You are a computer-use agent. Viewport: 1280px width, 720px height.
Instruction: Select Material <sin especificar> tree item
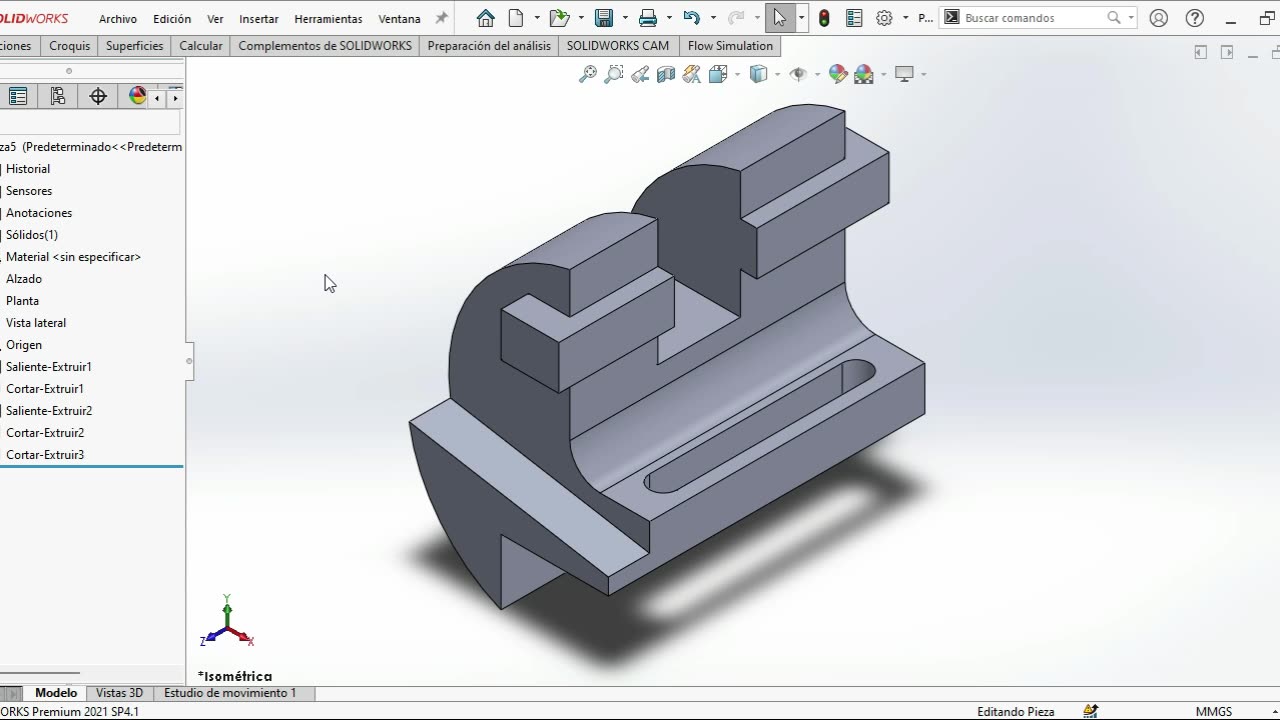(x=73, y=257)
